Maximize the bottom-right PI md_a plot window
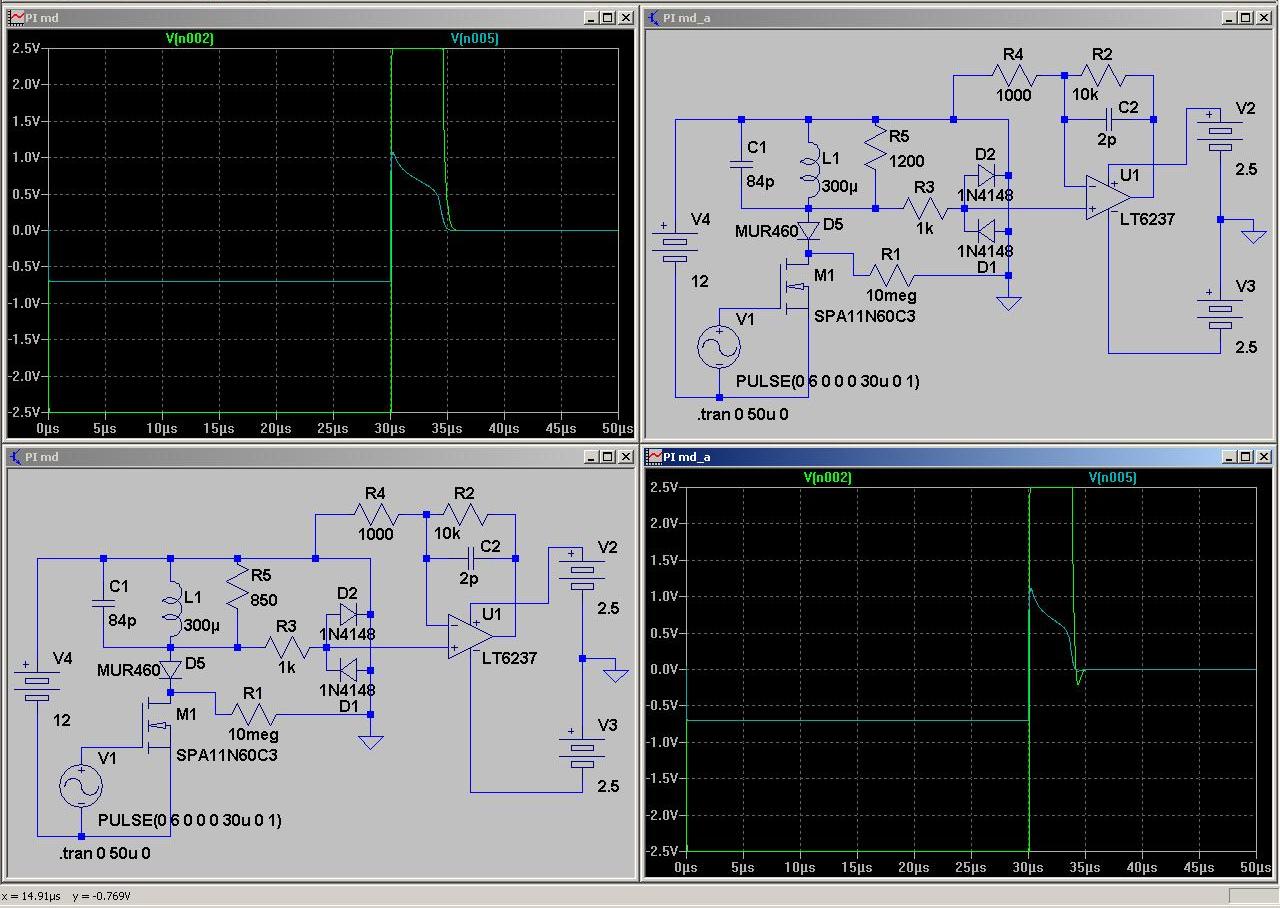 [x=1245, y=456]
